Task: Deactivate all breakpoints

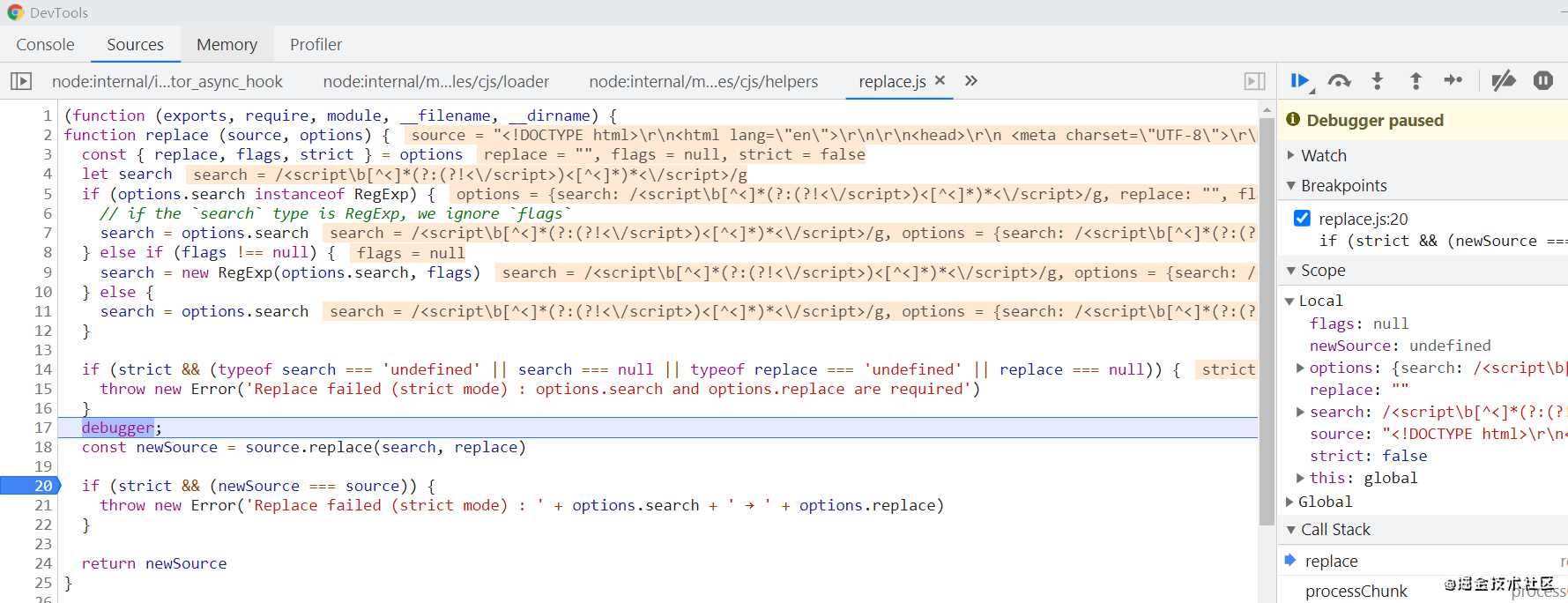Action: [1503, 81]
